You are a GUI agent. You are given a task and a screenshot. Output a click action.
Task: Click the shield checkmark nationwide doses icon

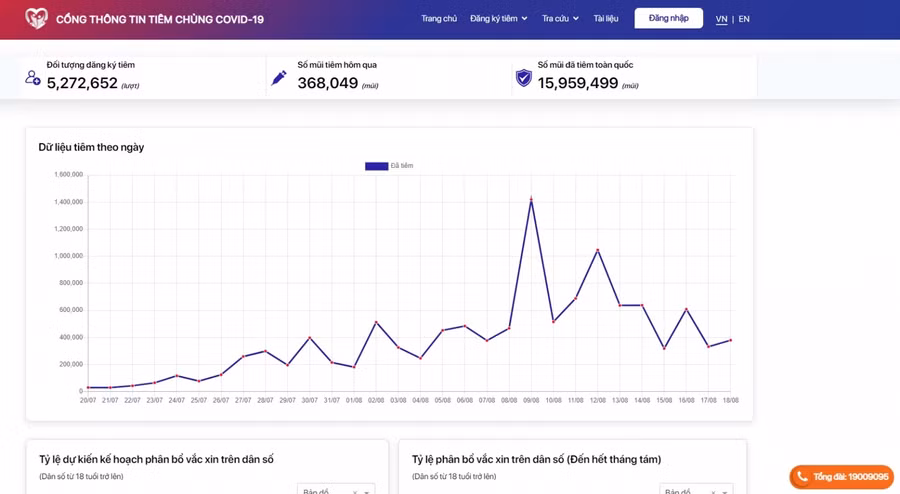click(x=523, y=78)
